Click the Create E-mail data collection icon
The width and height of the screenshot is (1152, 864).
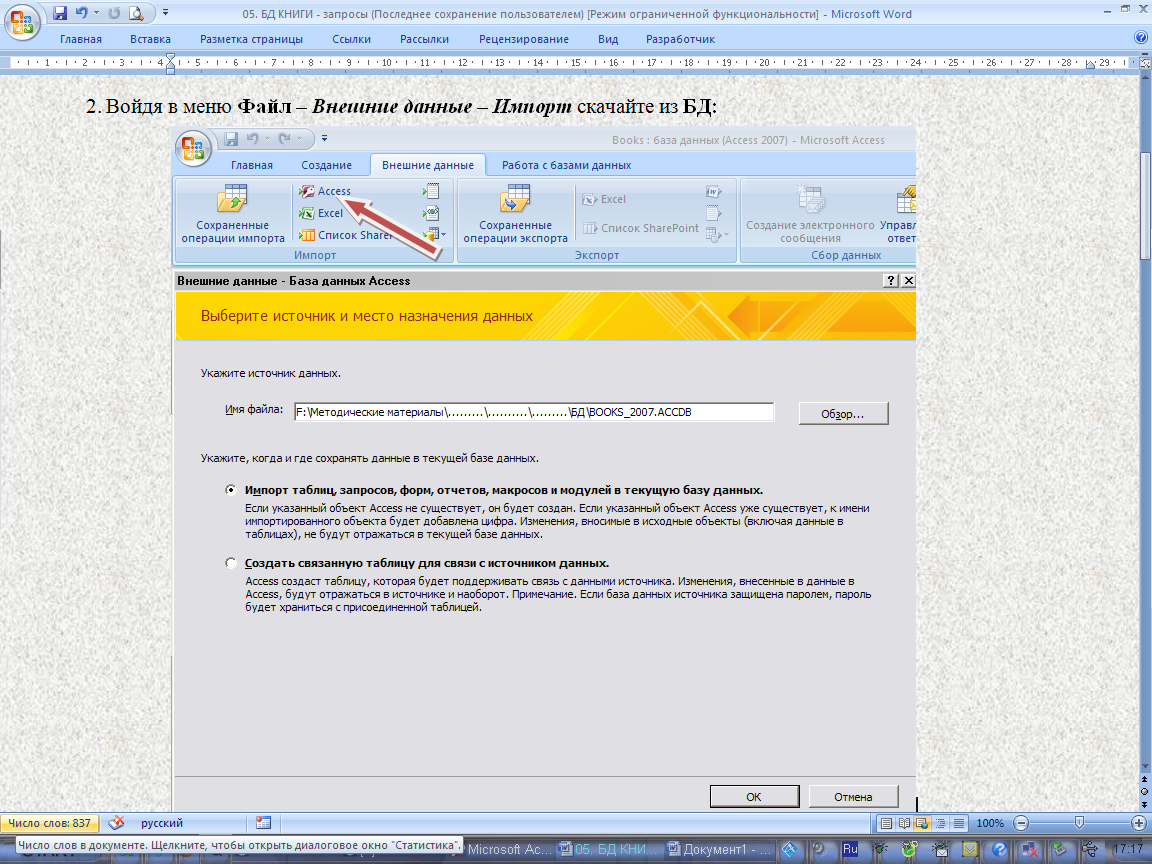pos(810,200)
